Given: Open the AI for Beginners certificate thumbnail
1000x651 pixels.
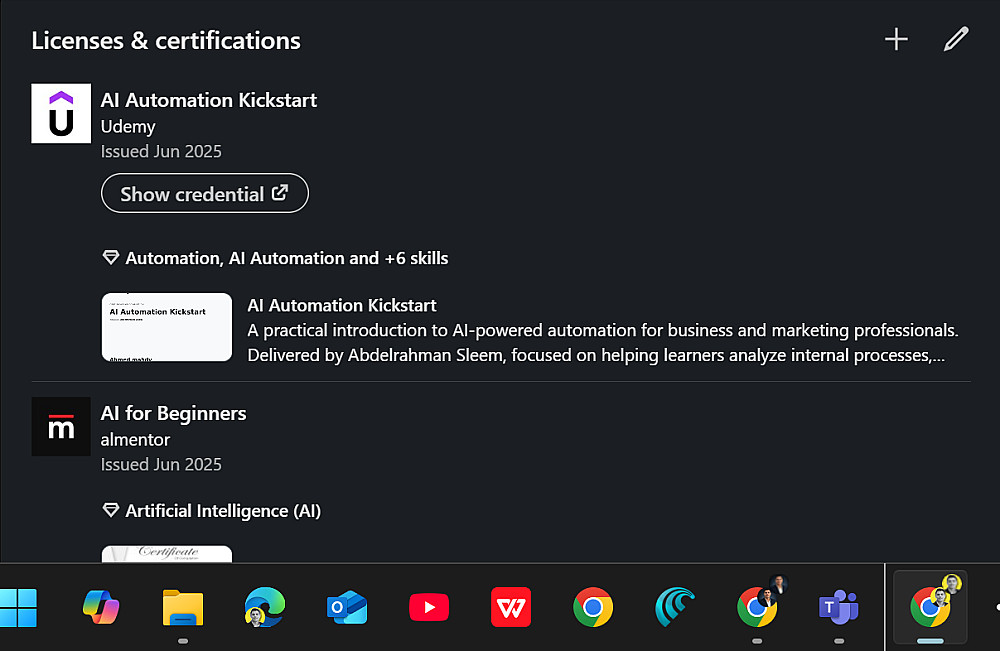Looking at the screenshot, I should tap(167, 553).
